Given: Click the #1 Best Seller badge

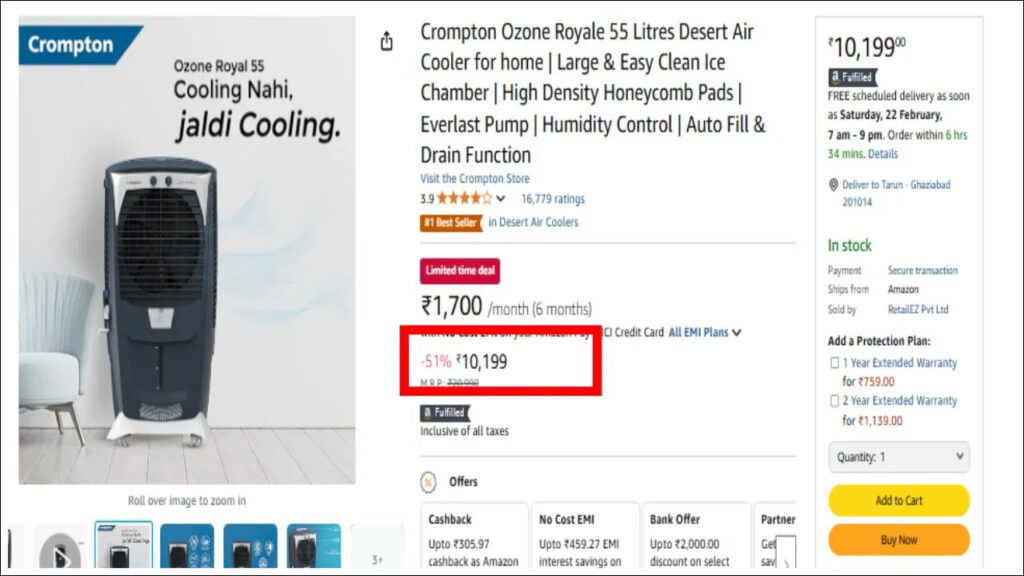Looking at the screenshot, I should pos(451,222).
